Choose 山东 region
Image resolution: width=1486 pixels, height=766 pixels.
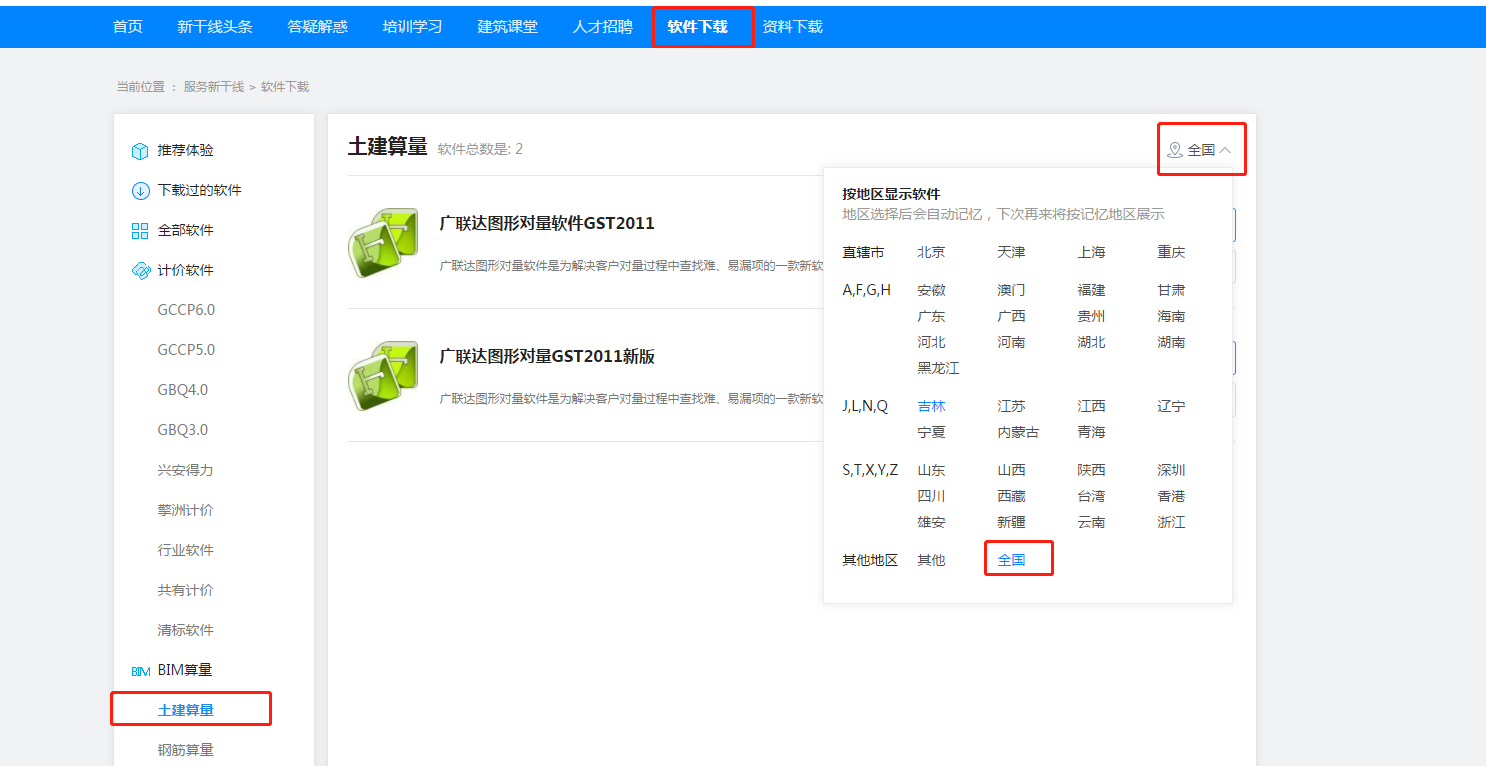pyautogui.click(x=931, y=470)
